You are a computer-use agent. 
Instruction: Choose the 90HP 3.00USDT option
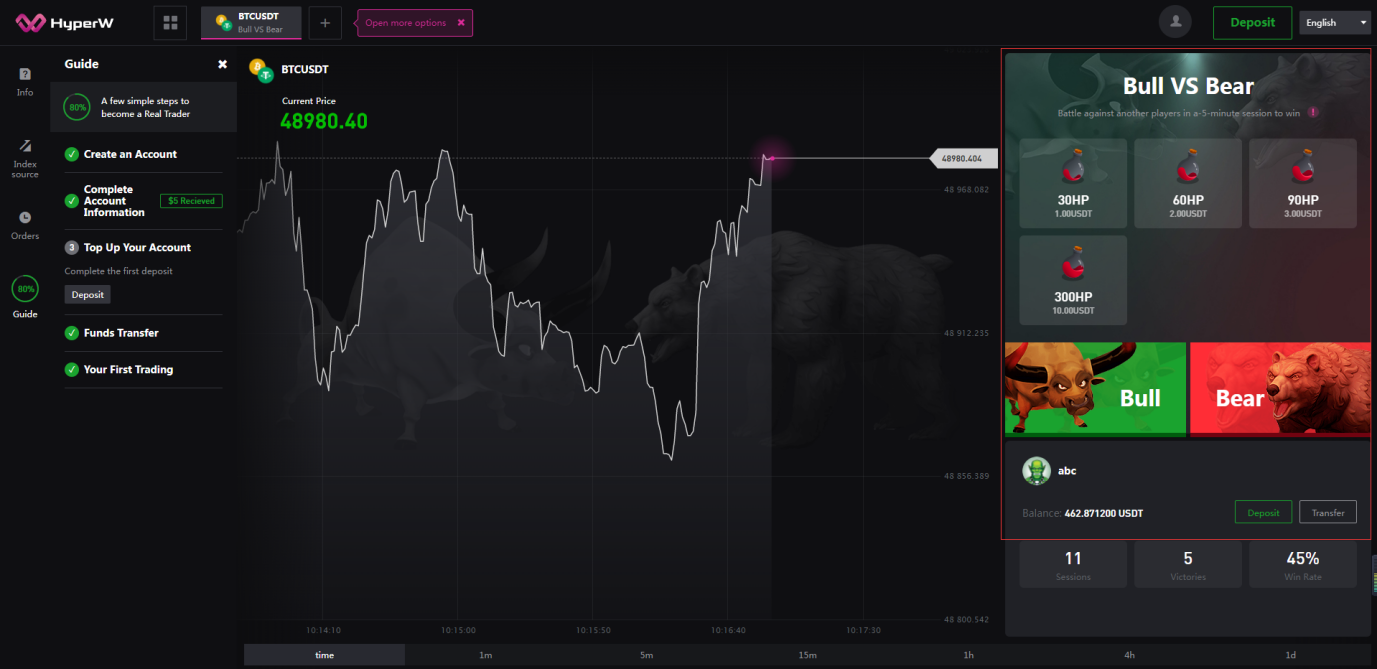pos(1303,183)
